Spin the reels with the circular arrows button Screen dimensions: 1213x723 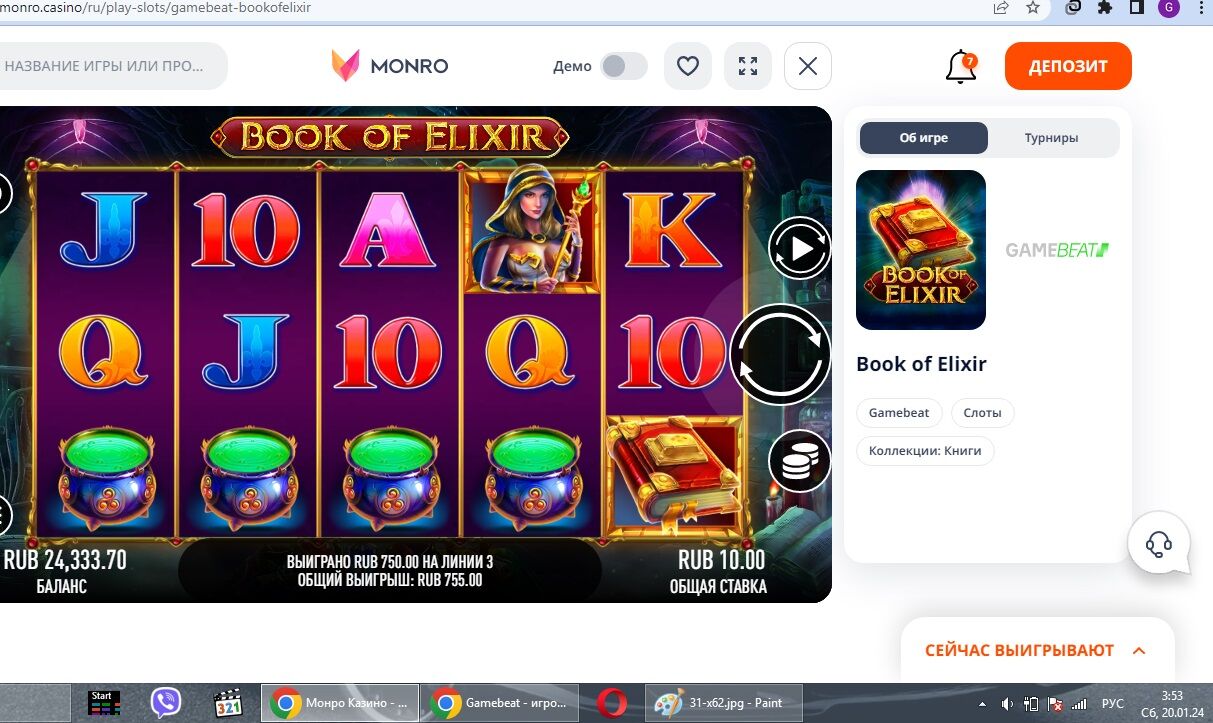(x=780, y=354)
